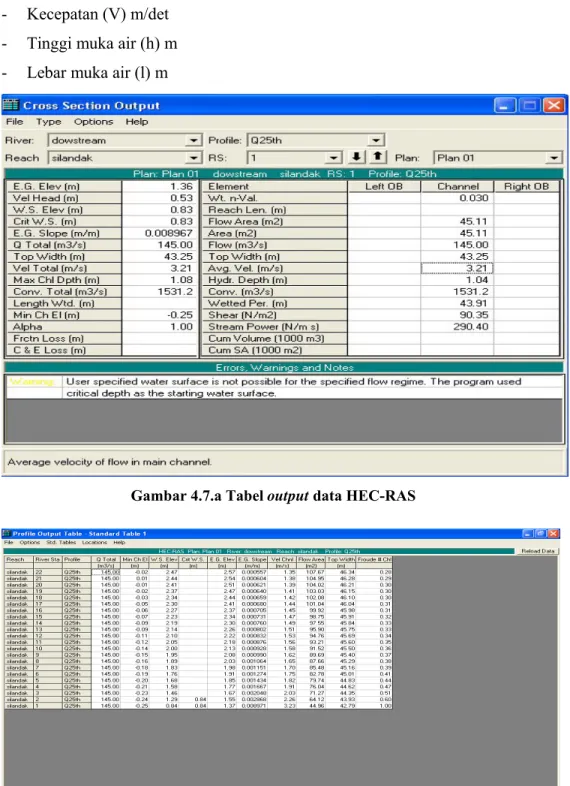This screenshot has width=570, height=786.
Task: Open the River dropdown showing dowstream
Action: coord(194,140)
